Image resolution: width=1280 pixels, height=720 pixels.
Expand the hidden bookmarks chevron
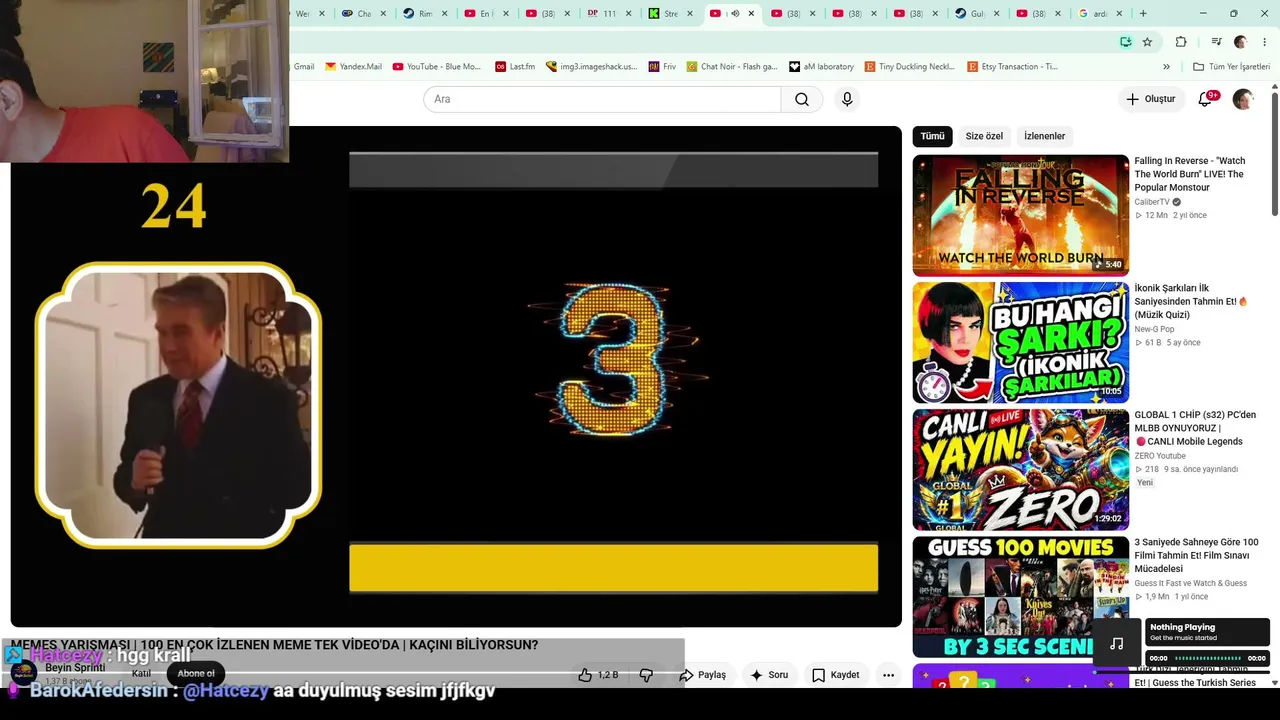(1166, 67)
